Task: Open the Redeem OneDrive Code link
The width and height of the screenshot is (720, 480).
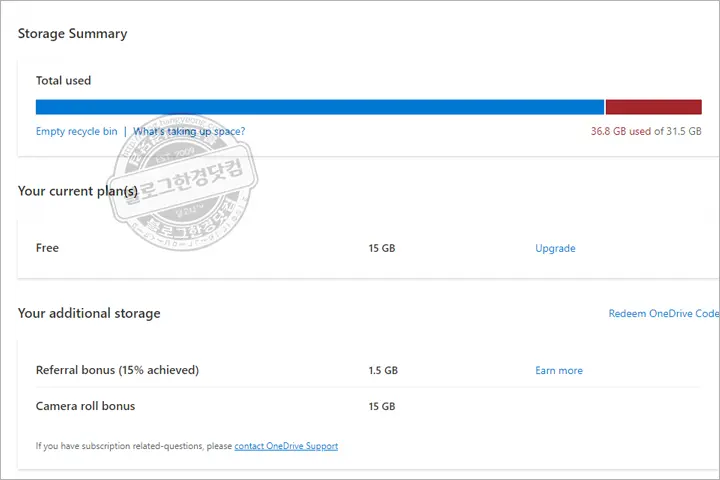Action: pos(662,313)
